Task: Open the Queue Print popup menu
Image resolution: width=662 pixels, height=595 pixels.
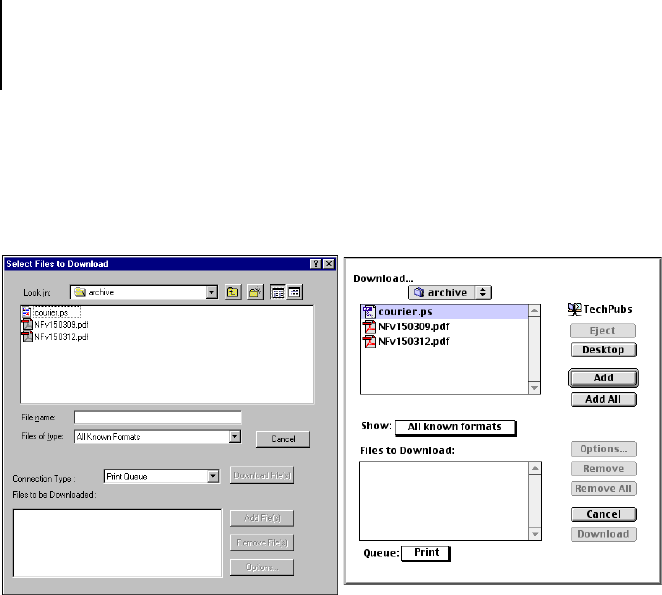Action: click(x=426, y=553)
